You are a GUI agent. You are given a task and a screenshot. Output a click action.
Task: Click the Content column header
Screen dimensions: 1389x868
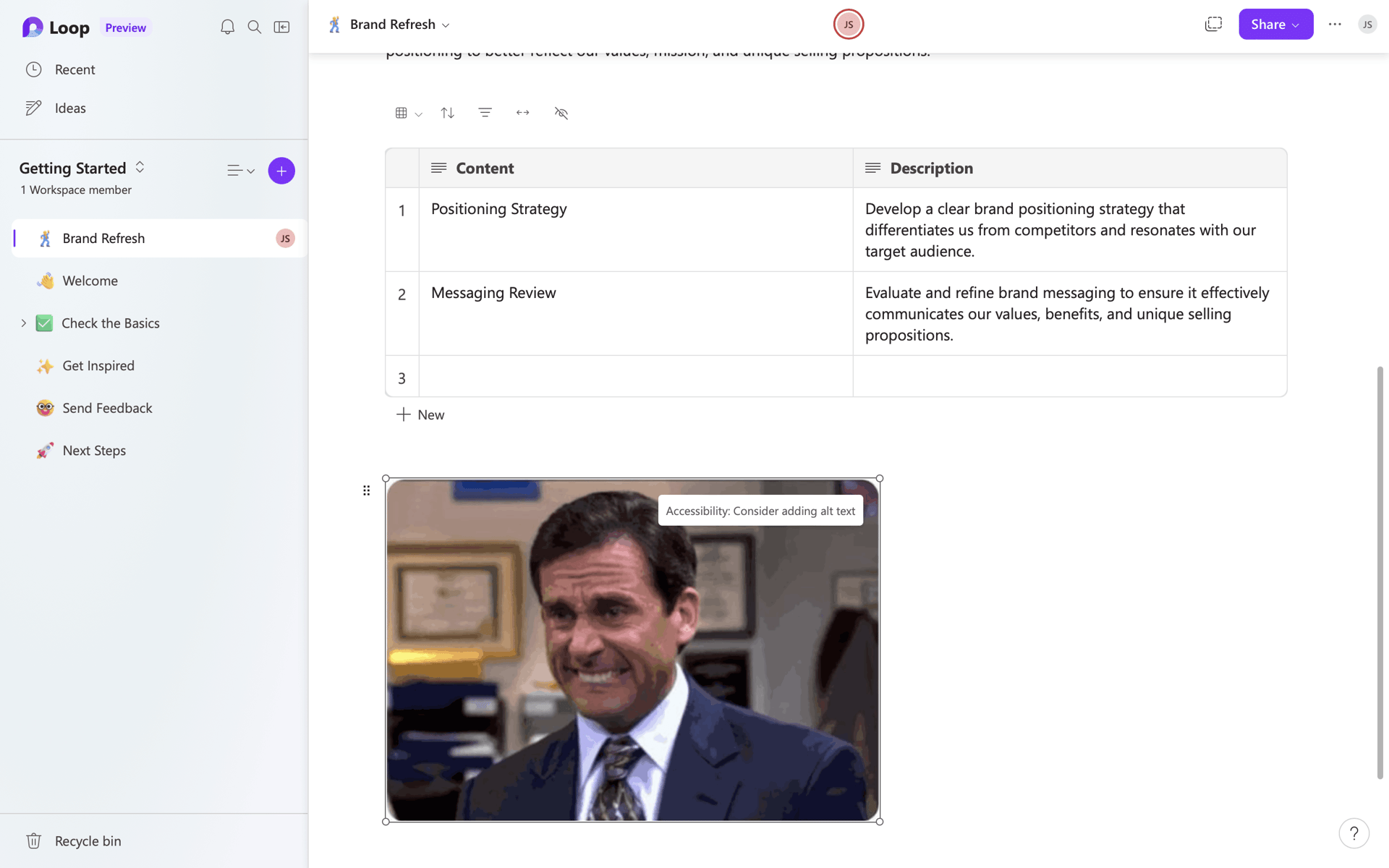[x=636, y=168]
